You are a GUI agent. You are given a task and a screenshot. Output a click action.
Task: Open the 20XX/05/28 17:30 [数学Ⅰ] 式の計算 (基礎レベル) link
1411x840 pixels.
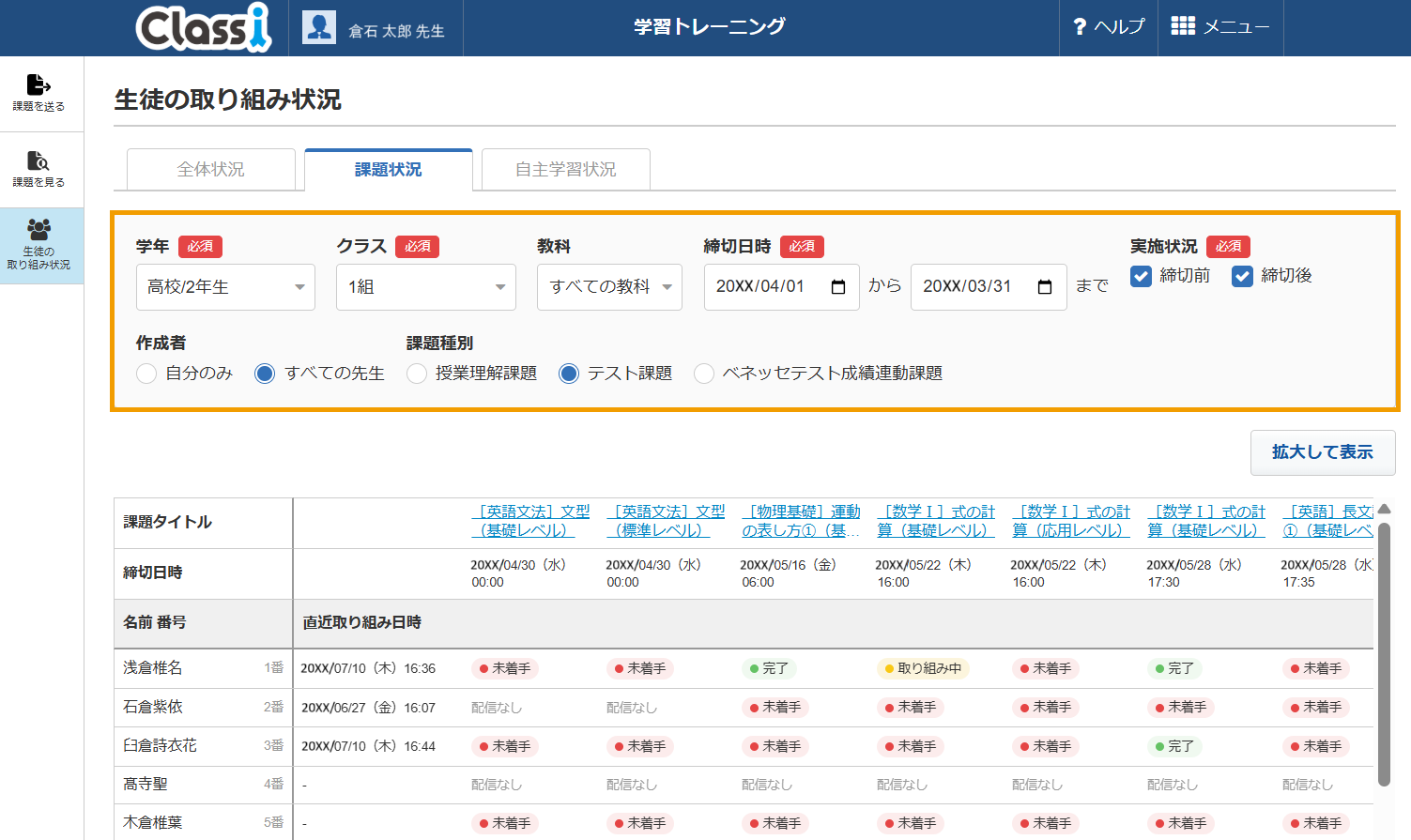point(1206,521)
